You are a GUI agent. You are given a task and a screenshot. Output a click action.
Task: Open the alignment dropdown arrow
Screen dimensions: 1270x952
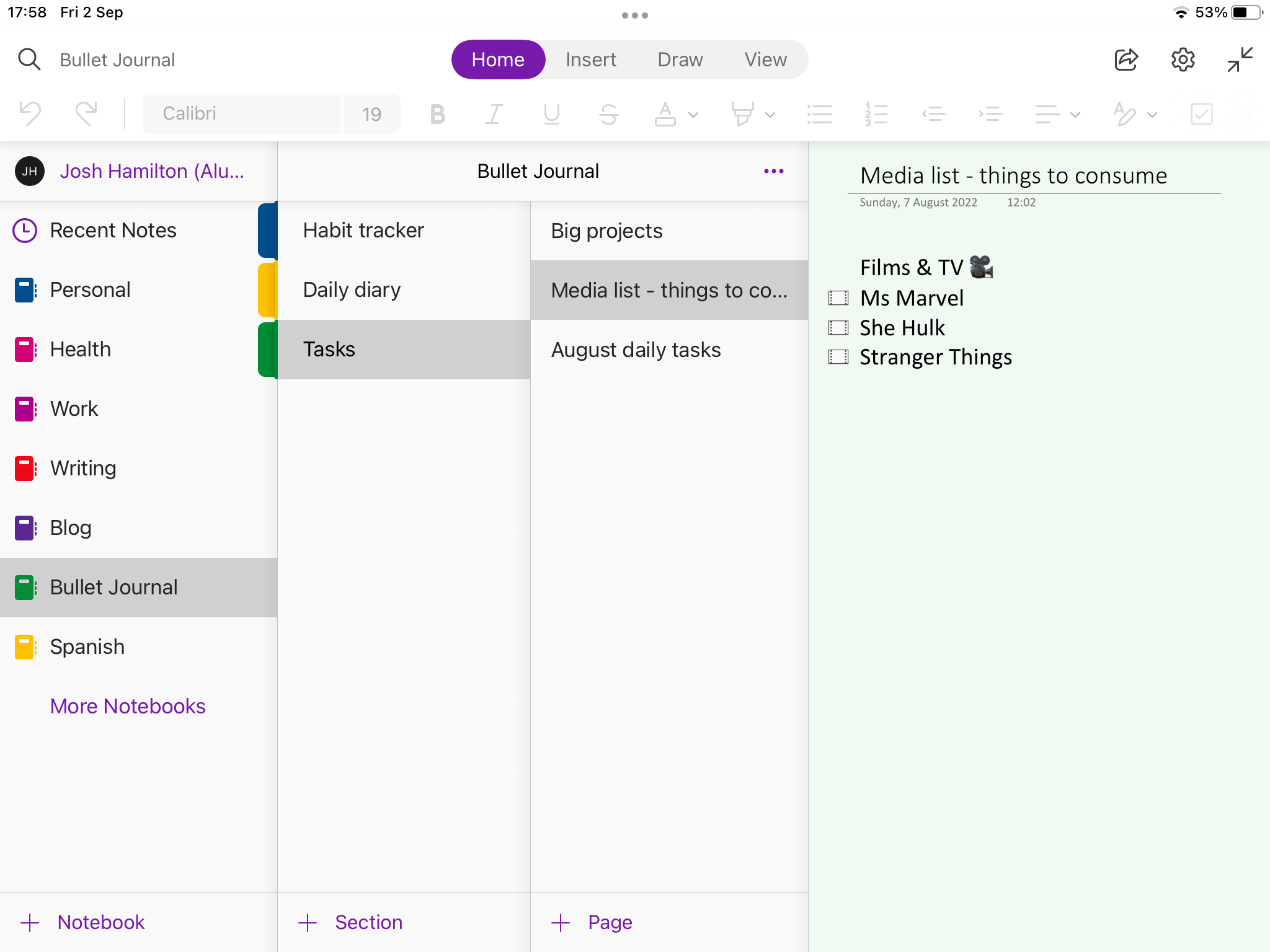pos(1075,115)
